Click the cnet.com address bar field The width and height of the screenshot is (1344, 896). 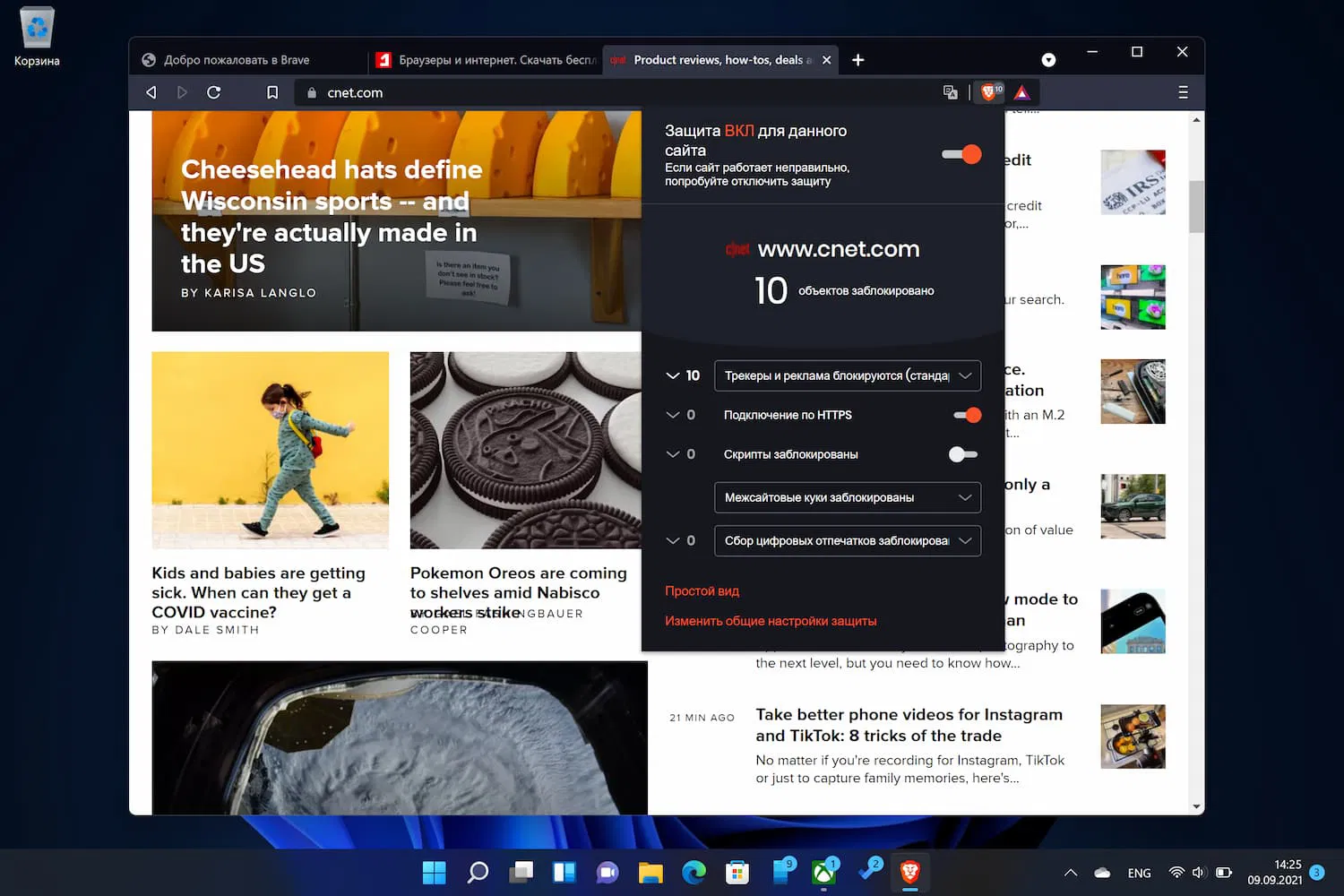[618, 92]
